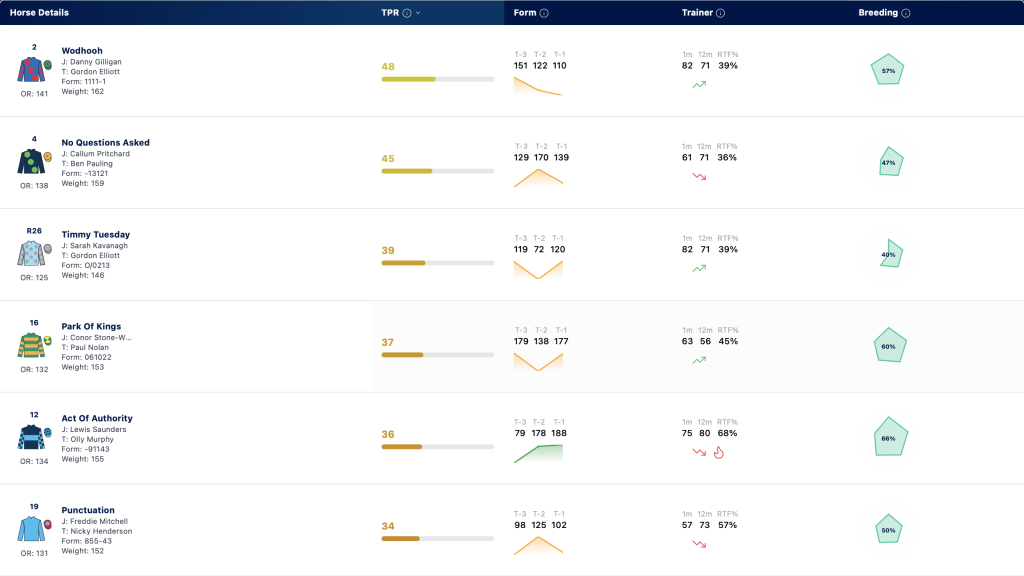Select the Horse Details column header
Screen dimensions: 1024x576
click(x=39, y=12)
